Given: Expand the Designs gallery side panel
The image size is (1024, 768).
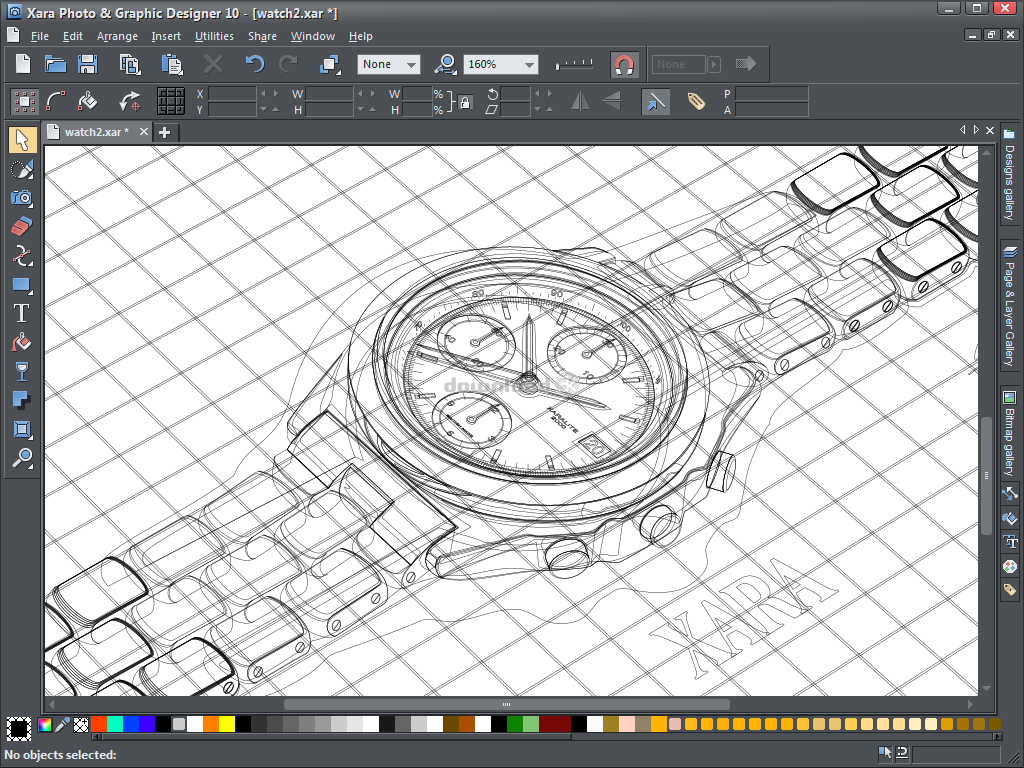Looking at the screenshot, I should click(x=1010, y=180).
